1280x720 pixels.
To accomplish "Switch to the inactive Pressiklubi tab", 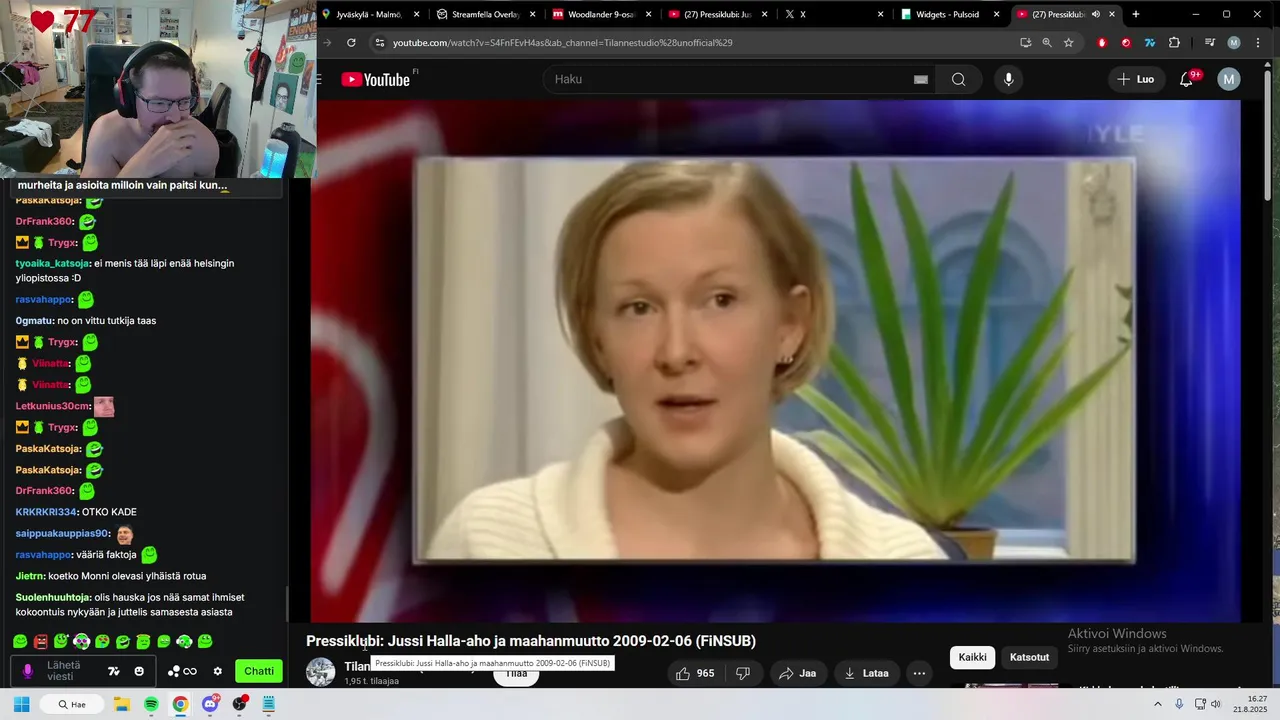I will coord(715,14).
